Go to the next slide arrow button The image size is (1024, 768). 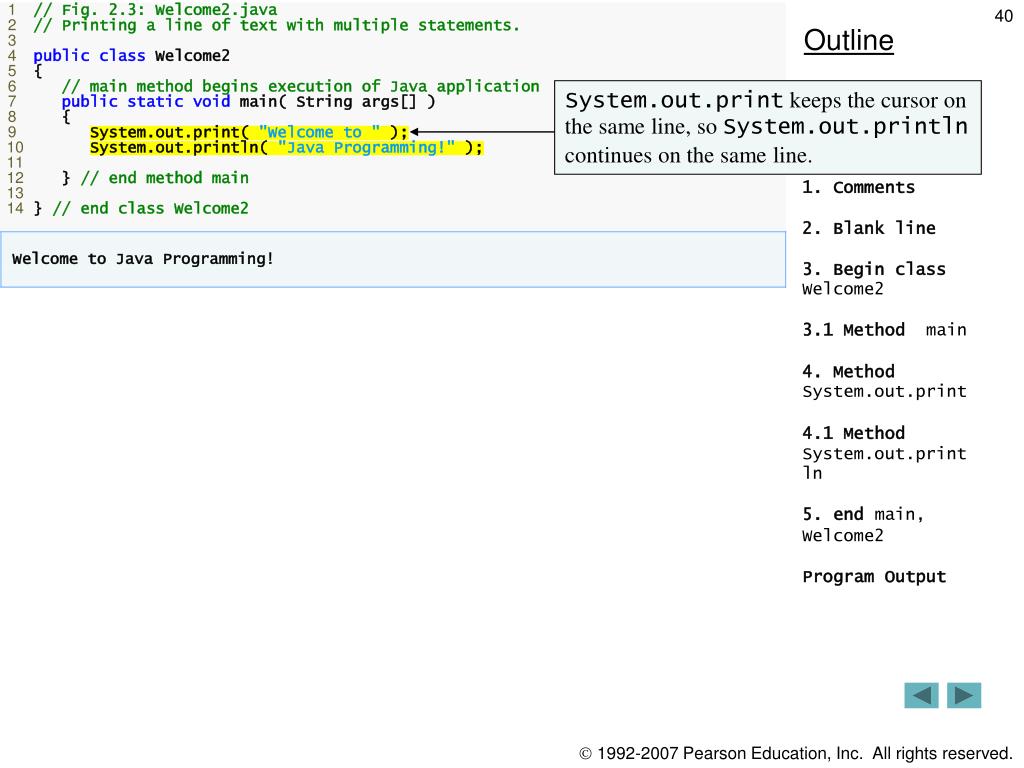(x=964, y=696)
